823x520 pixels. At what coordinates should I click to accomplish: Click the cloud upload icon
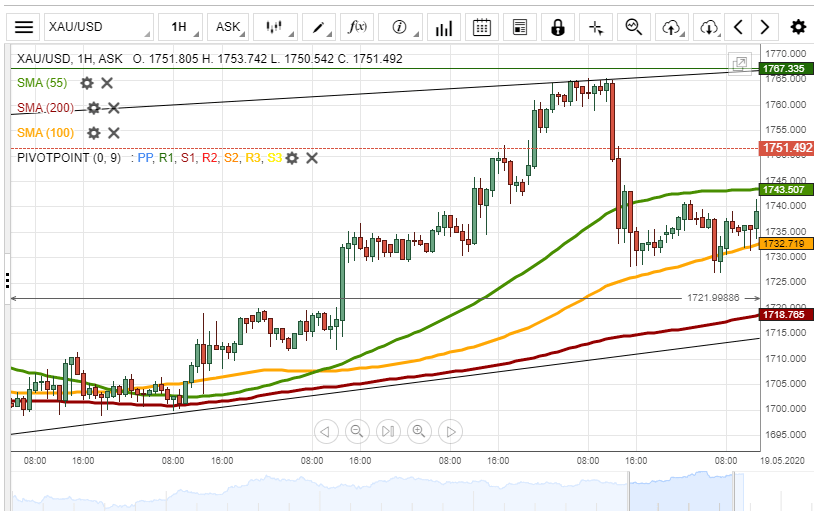[x=672, y=27]
